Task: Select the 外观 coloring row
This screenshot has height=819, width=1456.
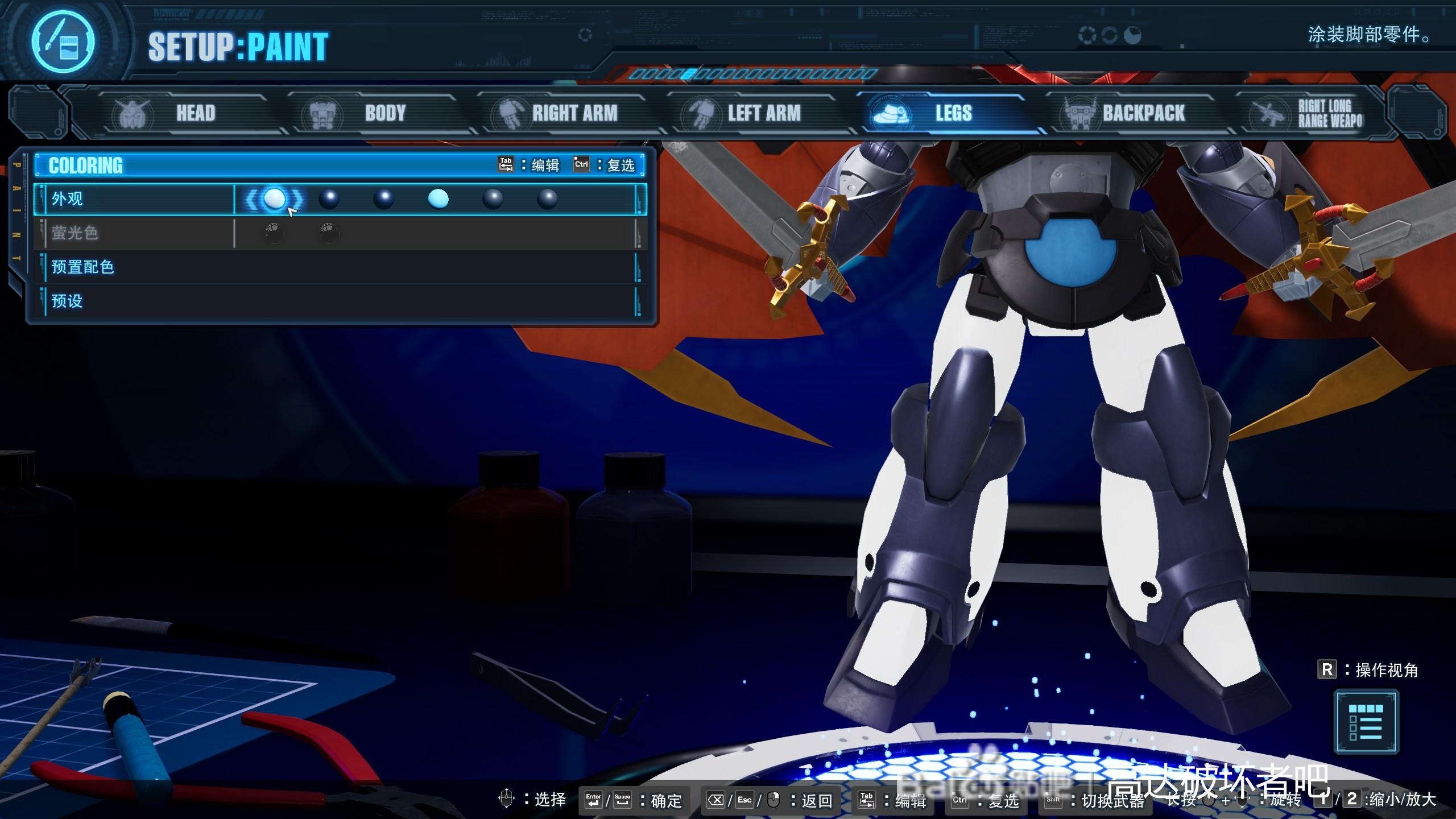Action: [340, 199]
